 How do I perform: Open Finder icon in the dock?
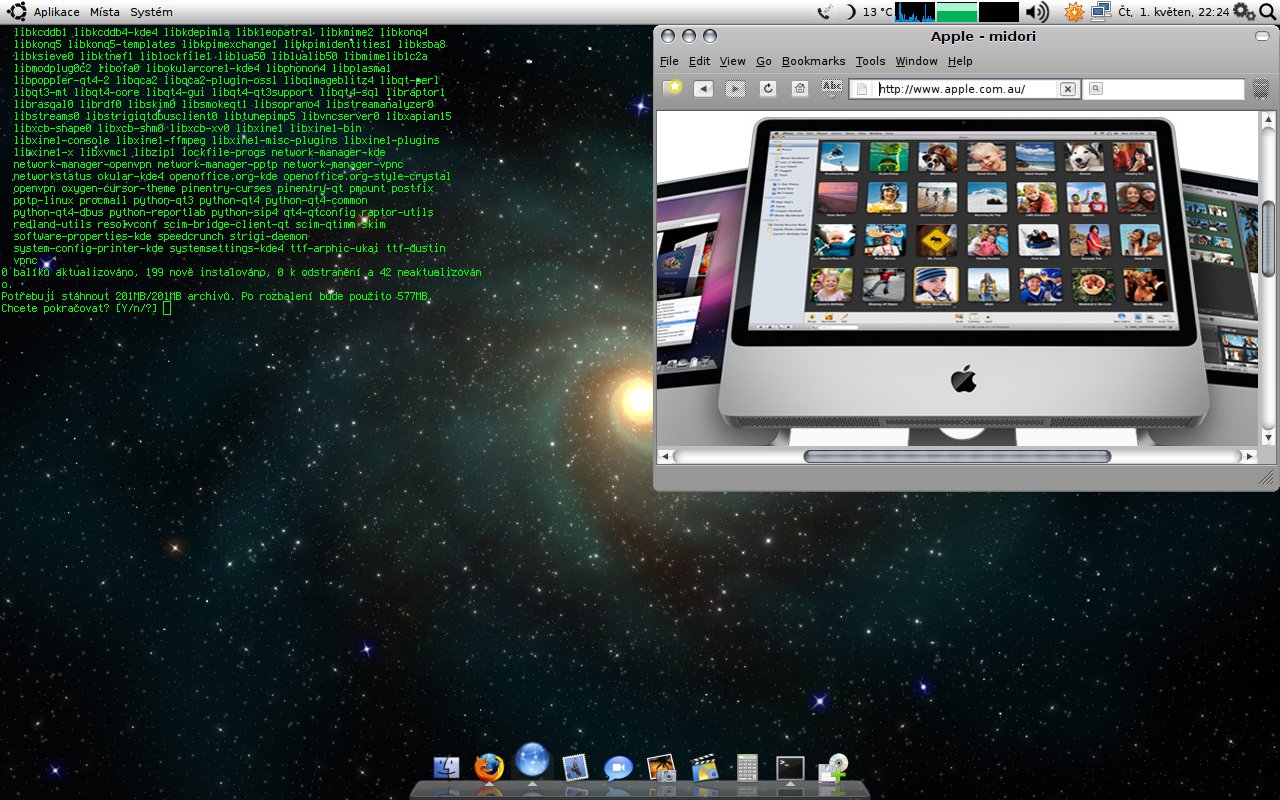(x=447, y=767)
